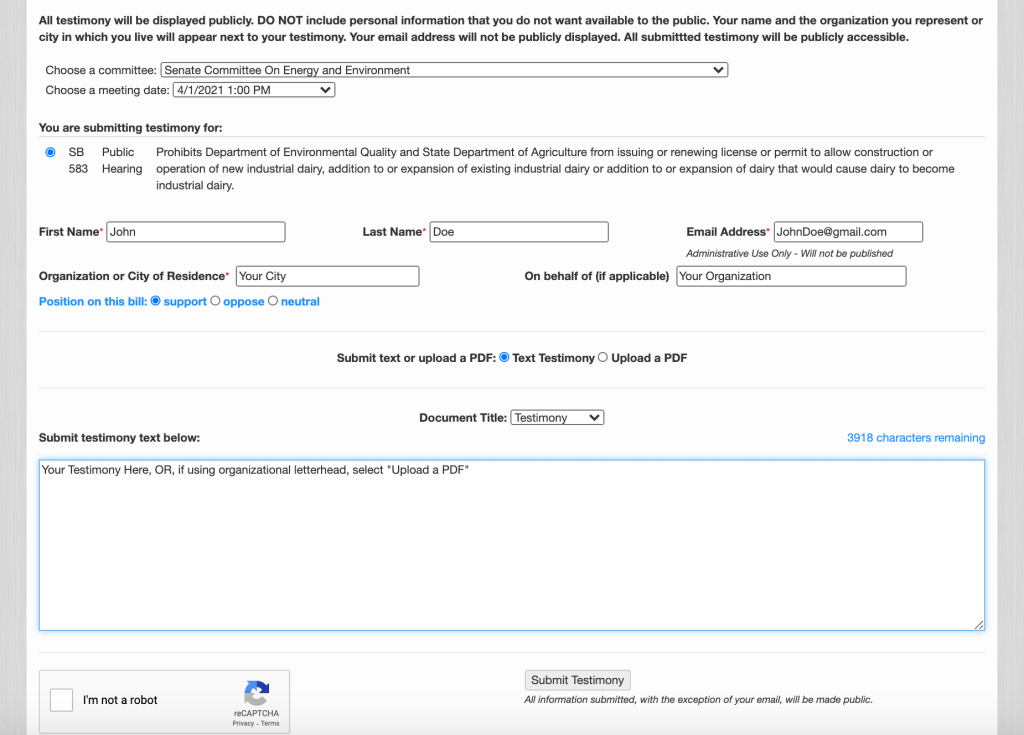The image size is (1024, 735).
Task: Click inside the testimony text area
Action: coord(511,545)
